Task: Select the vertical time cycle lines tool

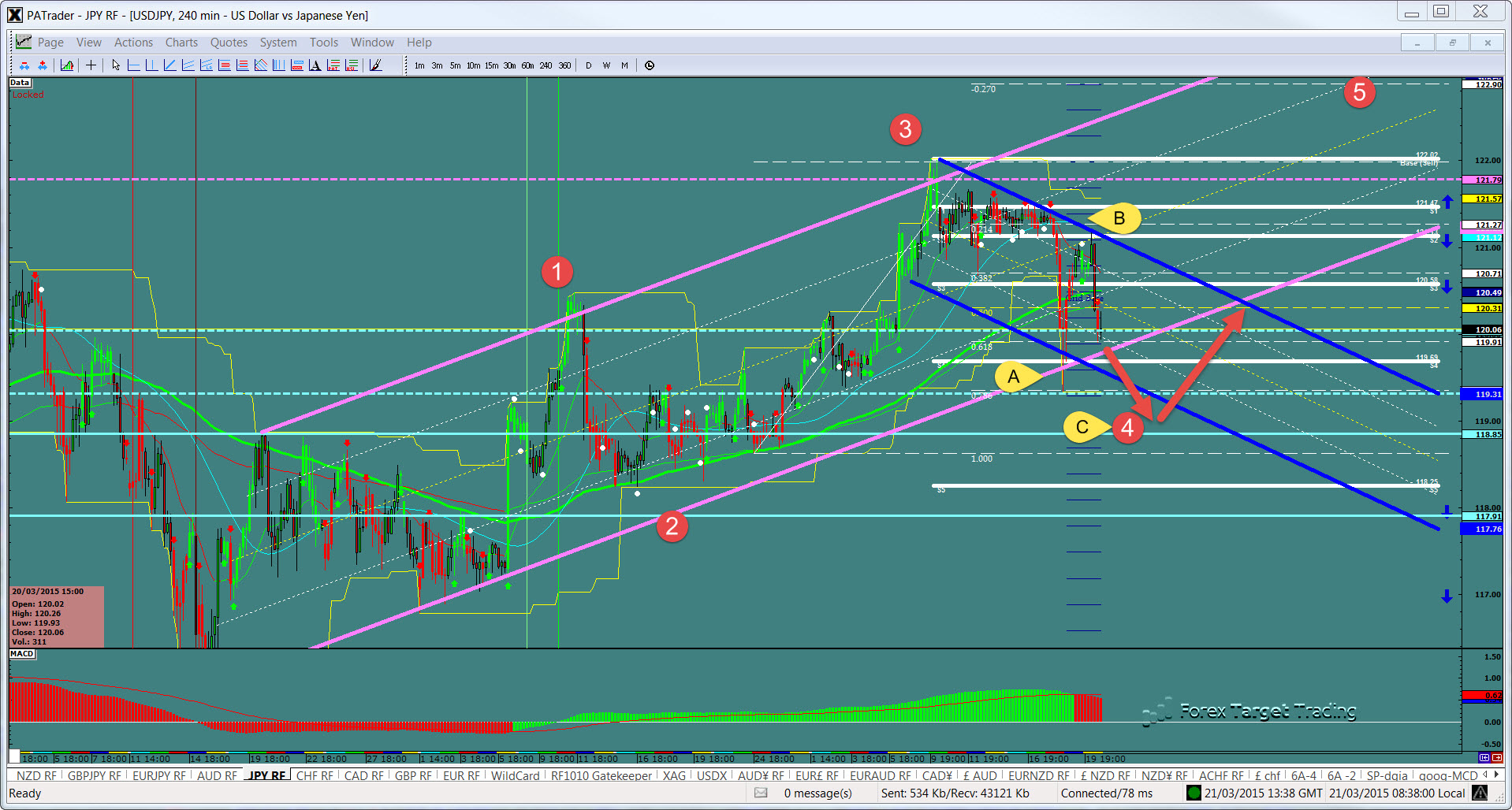Action: point(278,65)
